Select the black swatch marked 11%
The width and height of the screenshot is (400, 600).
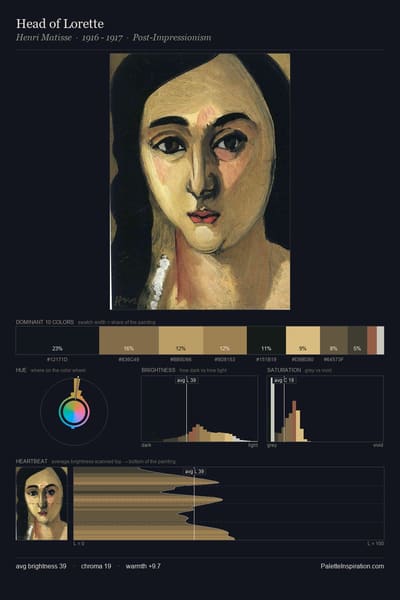click(266, 340)
